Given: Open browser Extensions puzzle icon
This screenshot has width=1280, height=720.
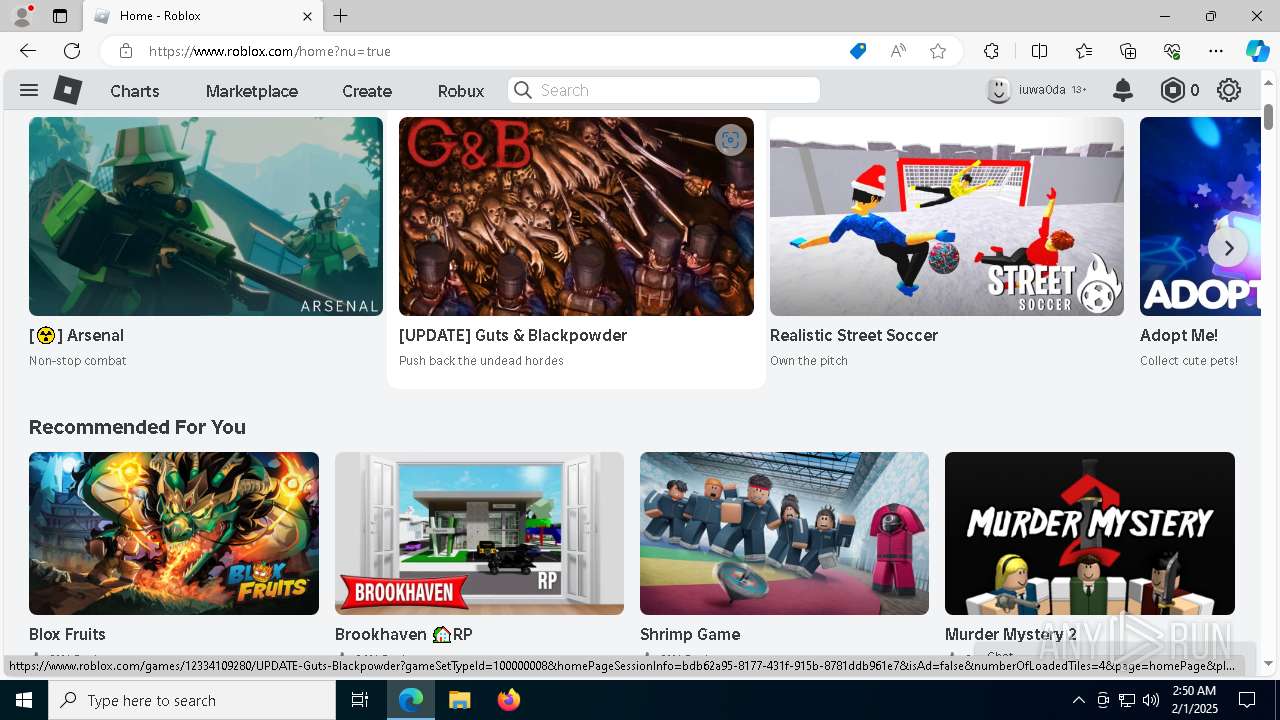Looking at the screenshot, I should click(991, 51).
